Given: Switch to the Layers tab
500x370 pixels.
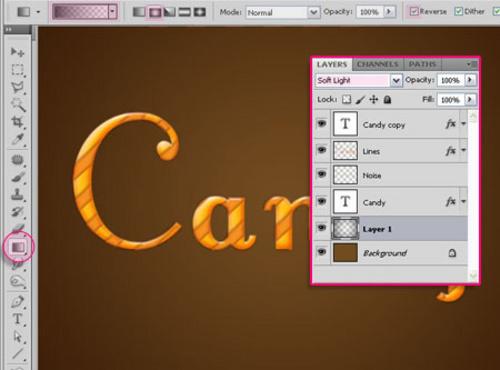Looking at the screenshot, I should click(x=332, y=64).
